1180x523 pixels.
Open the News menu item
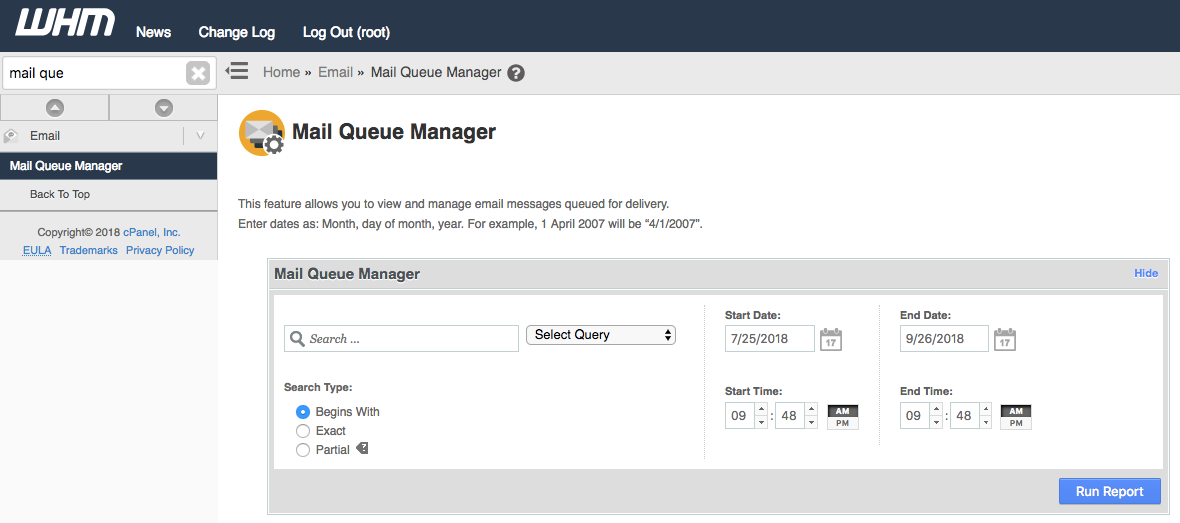(154, 32)
